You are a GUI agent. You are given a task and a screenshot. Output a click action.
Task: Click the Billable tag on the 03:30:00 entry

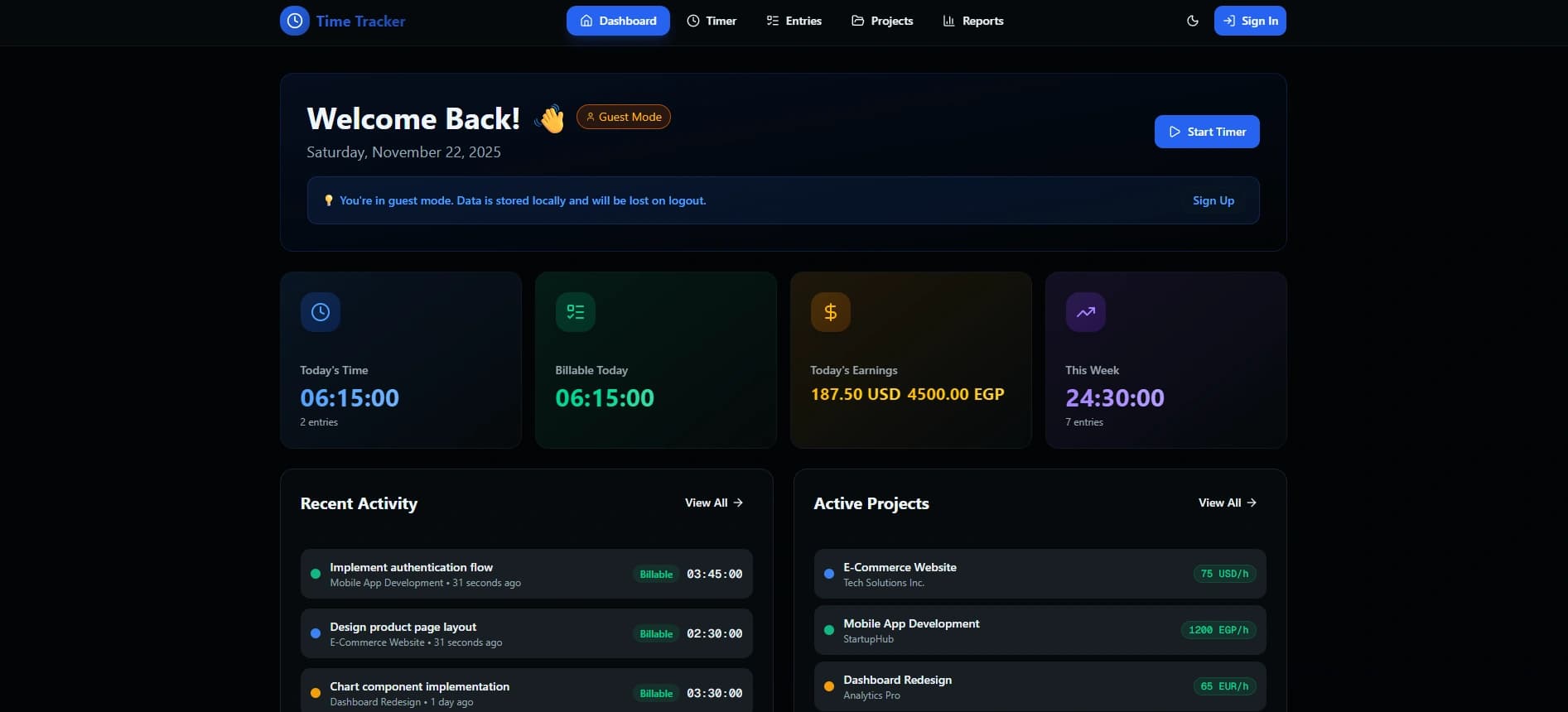pos(656,693)
